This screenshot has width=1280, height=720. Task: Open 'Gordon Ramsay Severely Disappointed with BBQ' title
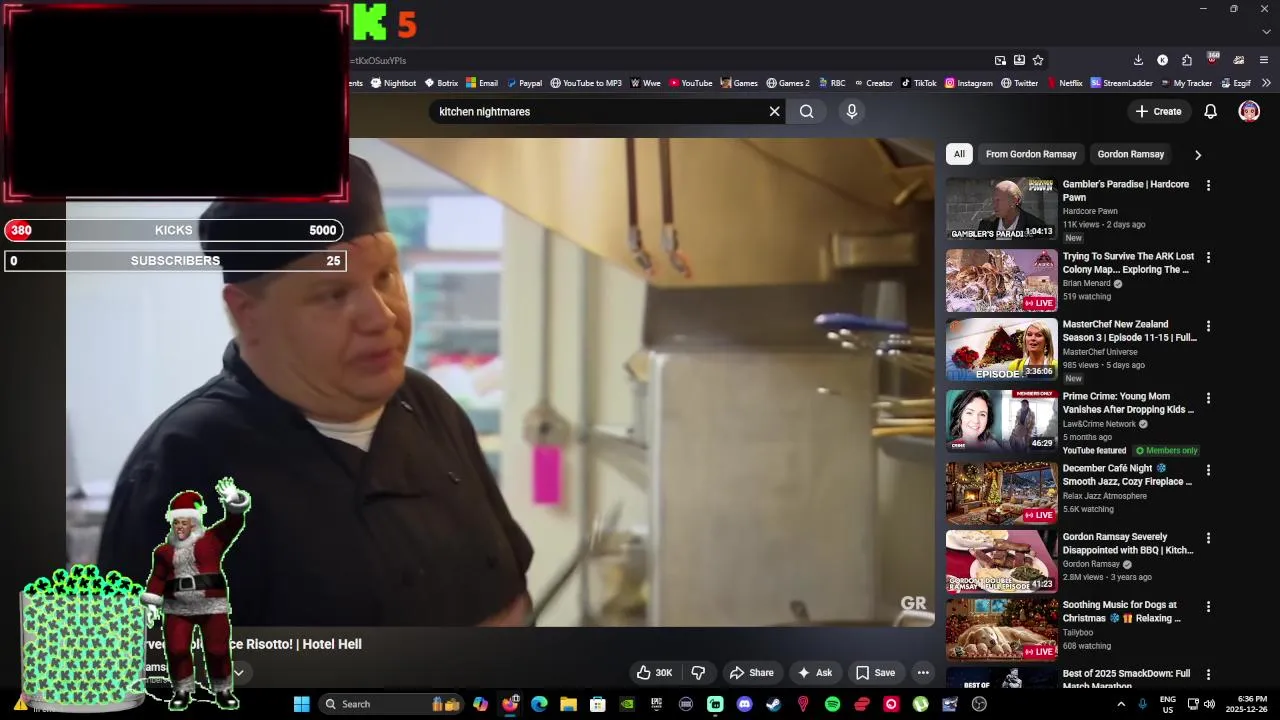coord(1128,543)
